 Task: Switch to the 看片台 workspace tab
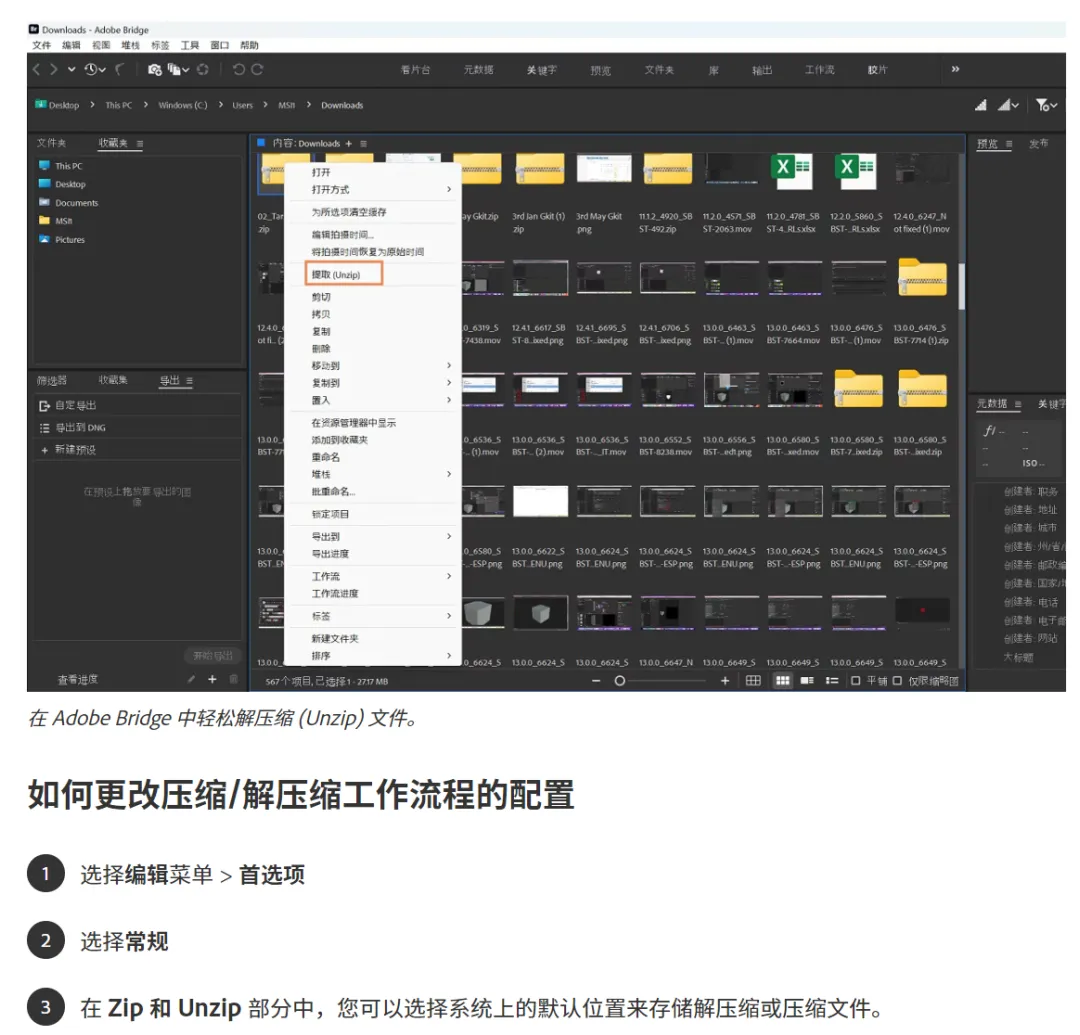tap(415, 70)
